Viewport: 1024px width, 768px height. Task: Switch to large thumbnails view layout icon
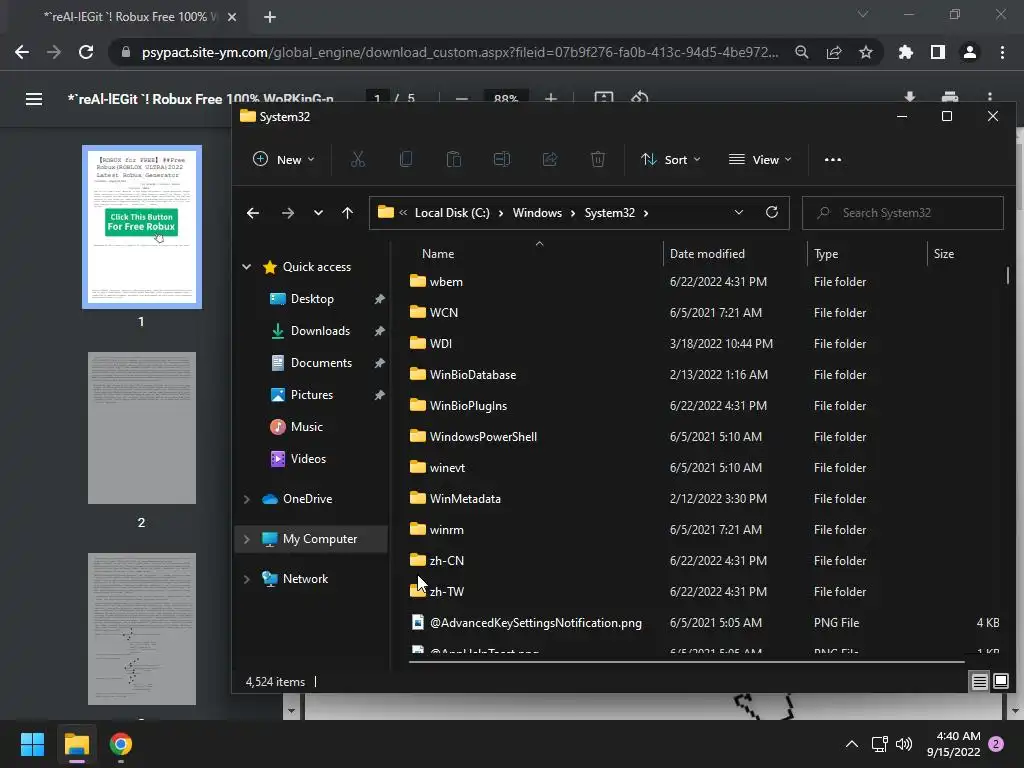(x=1000, y=681)
